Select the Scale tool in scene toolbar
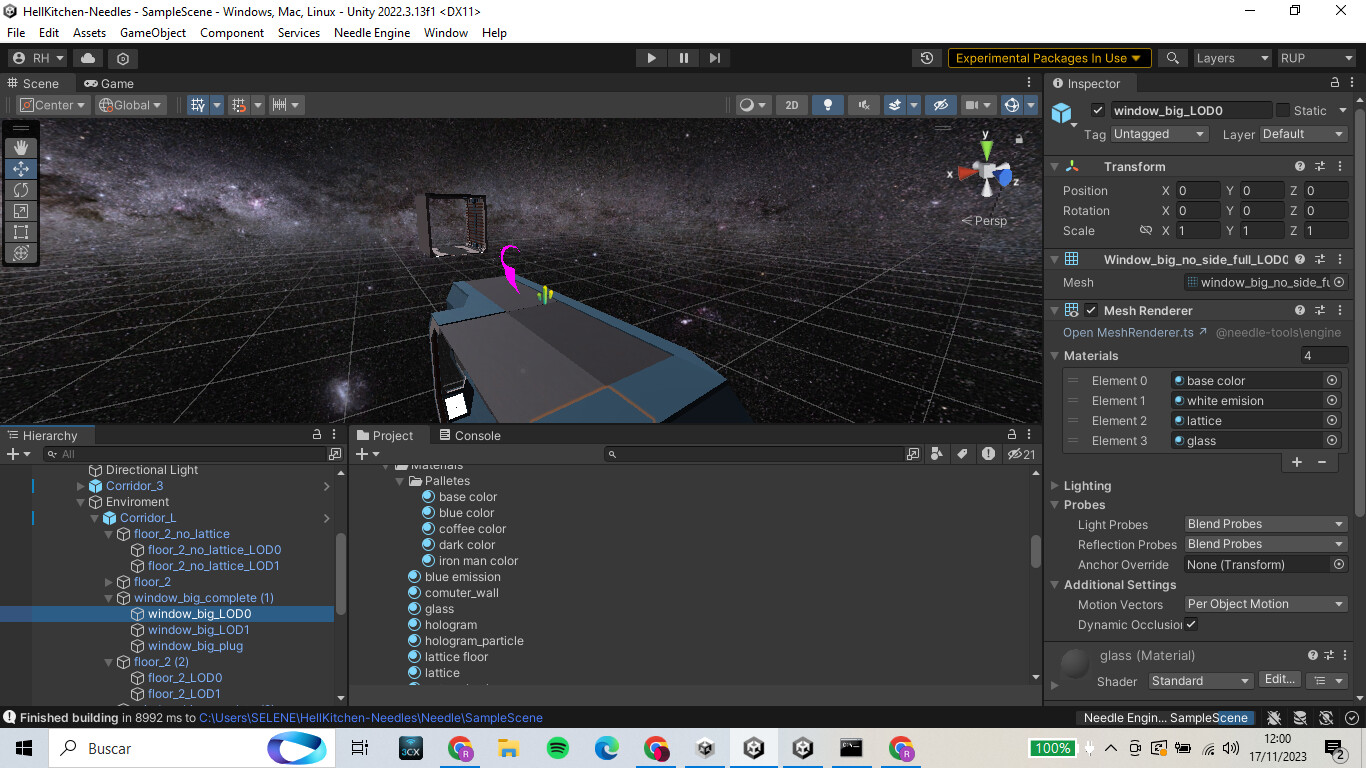This screenshot has width=1366, height=768. click(21, 211)
